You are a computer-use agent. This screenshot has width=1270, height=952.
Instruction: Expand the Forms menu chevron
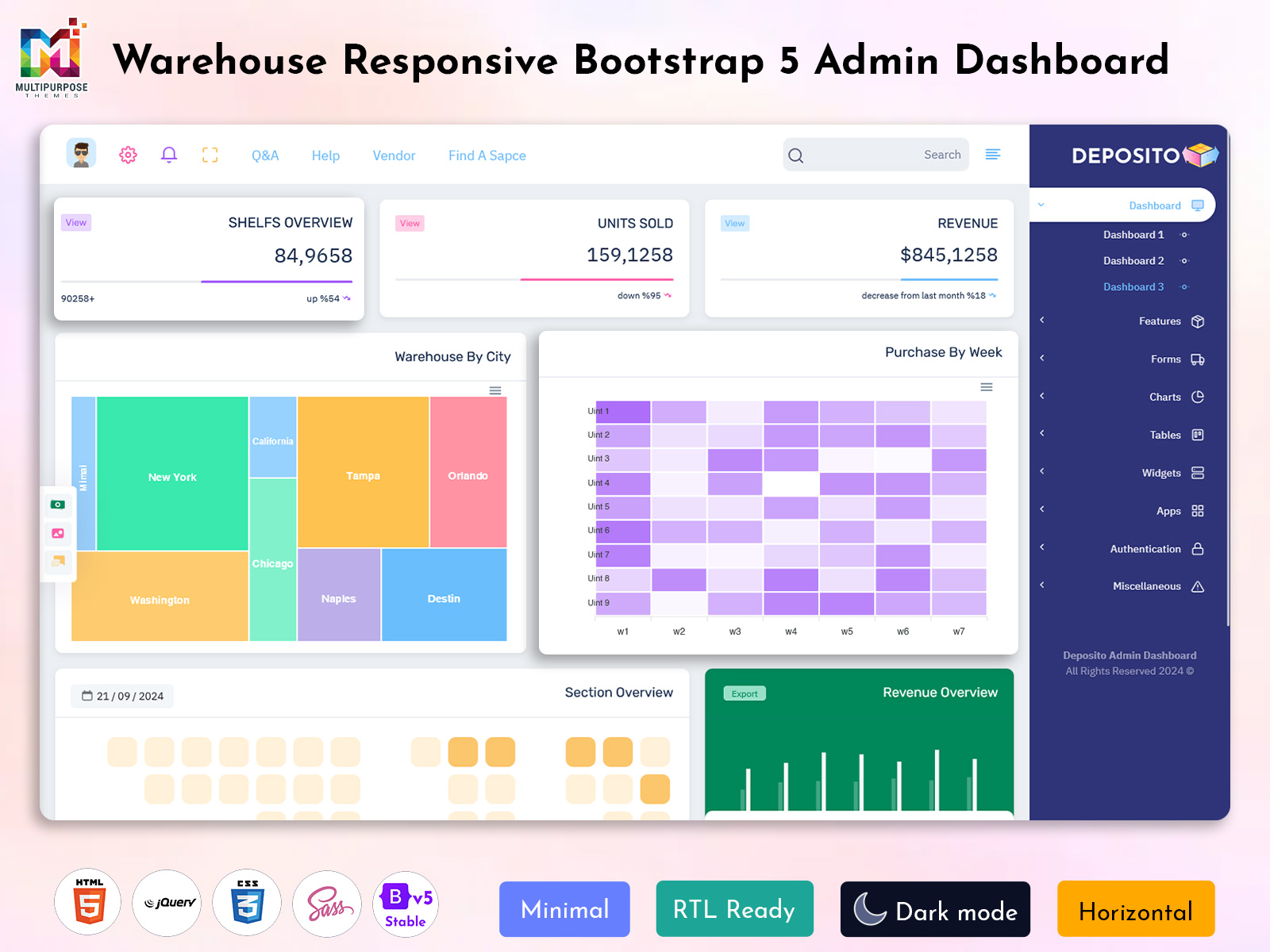[x=1042, y=359]
